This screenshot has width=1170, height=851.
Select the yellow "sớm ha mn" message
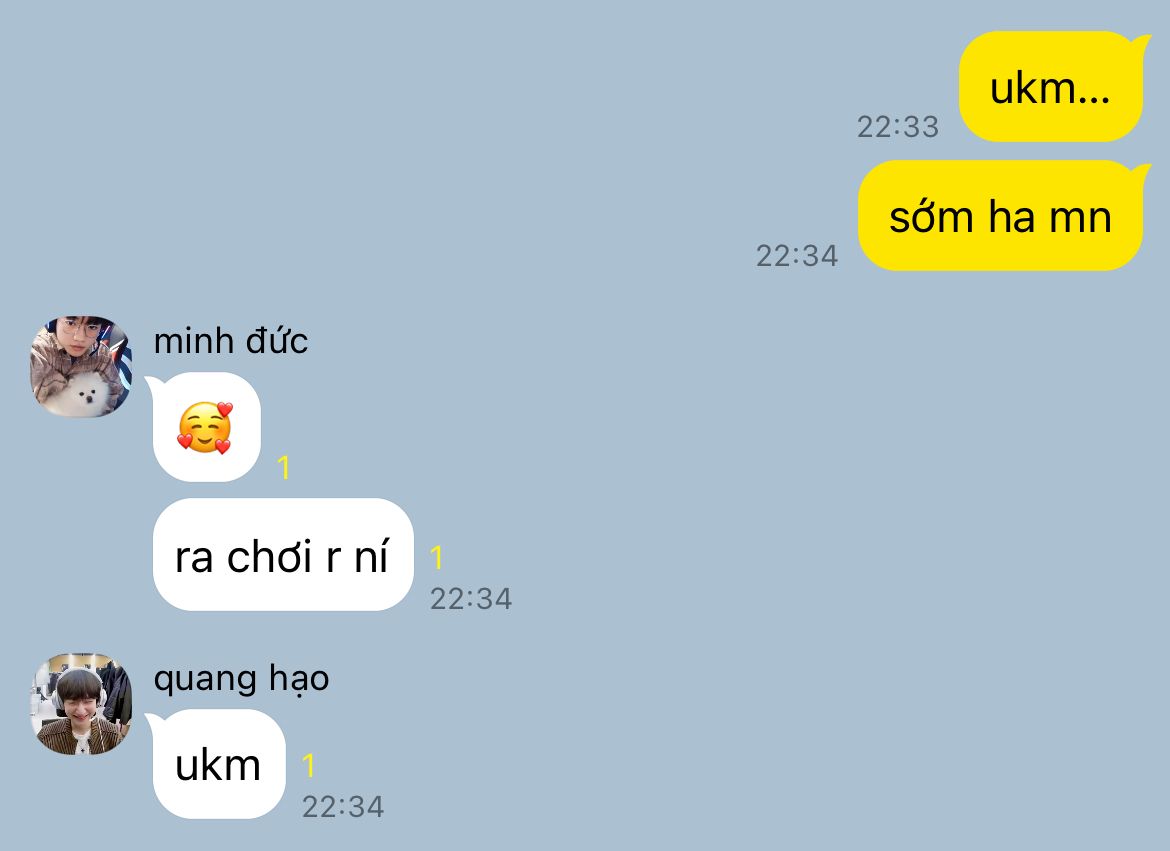point(1000,216)
